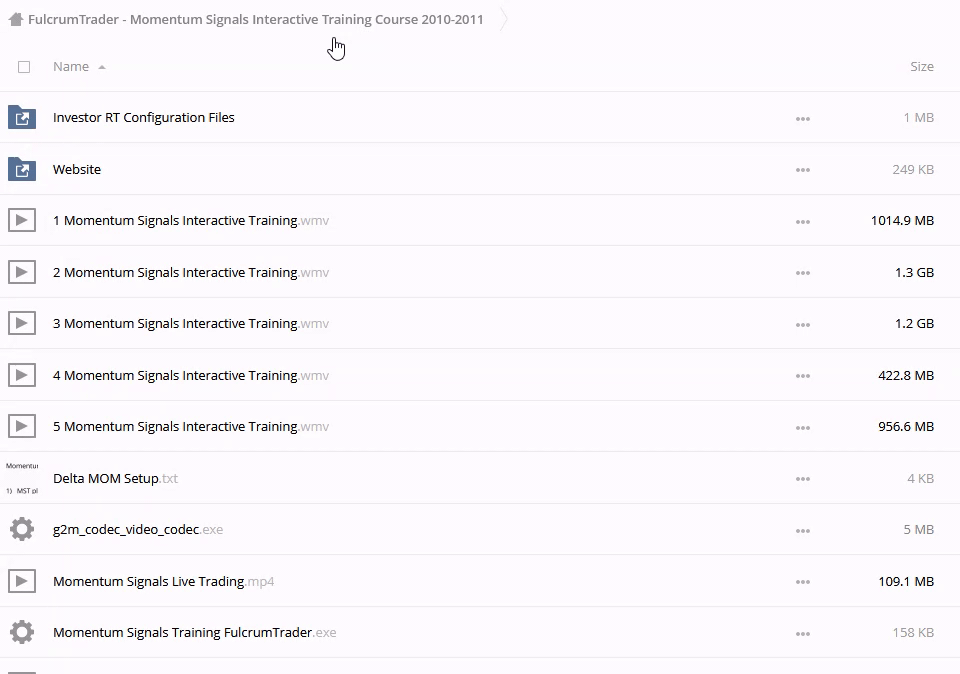Image resolution: width=960 pixels, height=674 pixels.
Task: Open more options for Website folder
Action: (x=802, y=170)
